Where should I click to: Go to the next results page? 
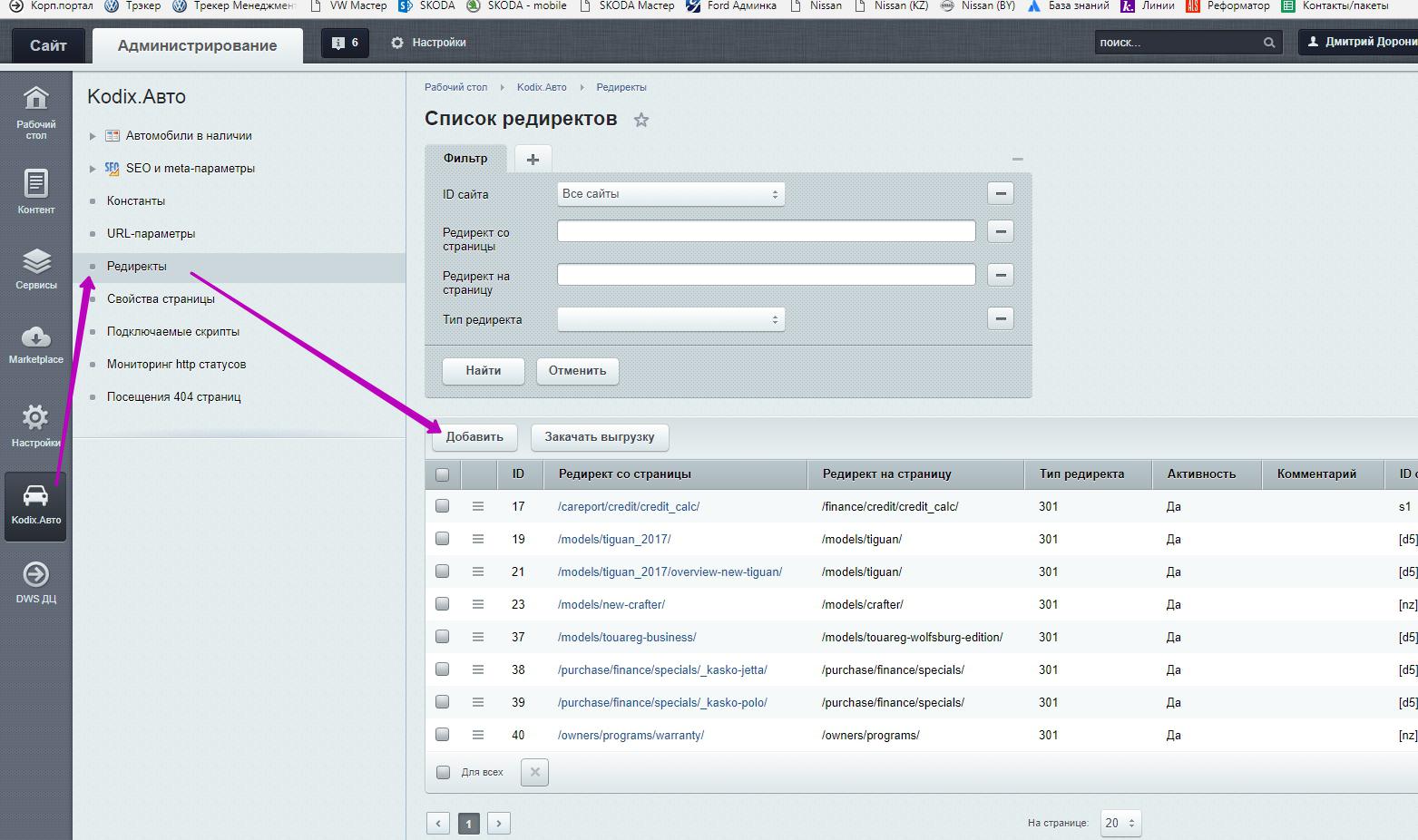(499, 823)
